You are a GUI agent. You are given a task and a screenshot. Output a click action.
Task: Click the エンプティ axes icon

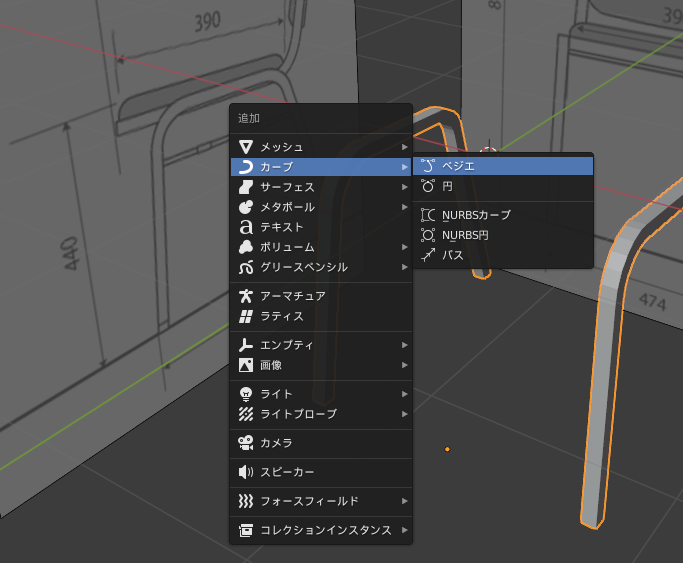246,345
